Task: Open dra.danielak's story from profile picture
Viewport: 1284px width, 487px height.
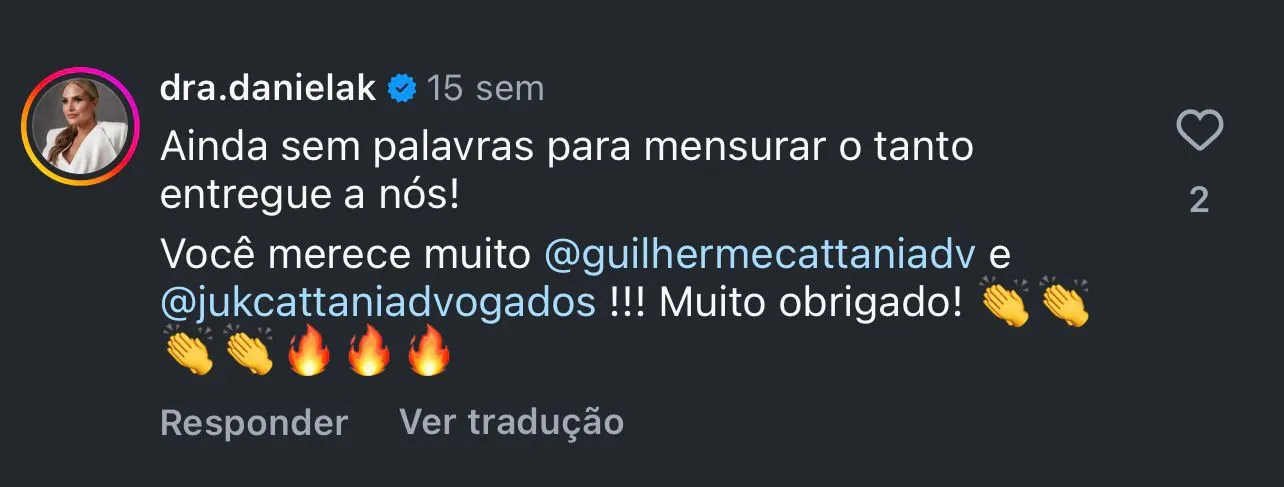Action: coord(79,126)
